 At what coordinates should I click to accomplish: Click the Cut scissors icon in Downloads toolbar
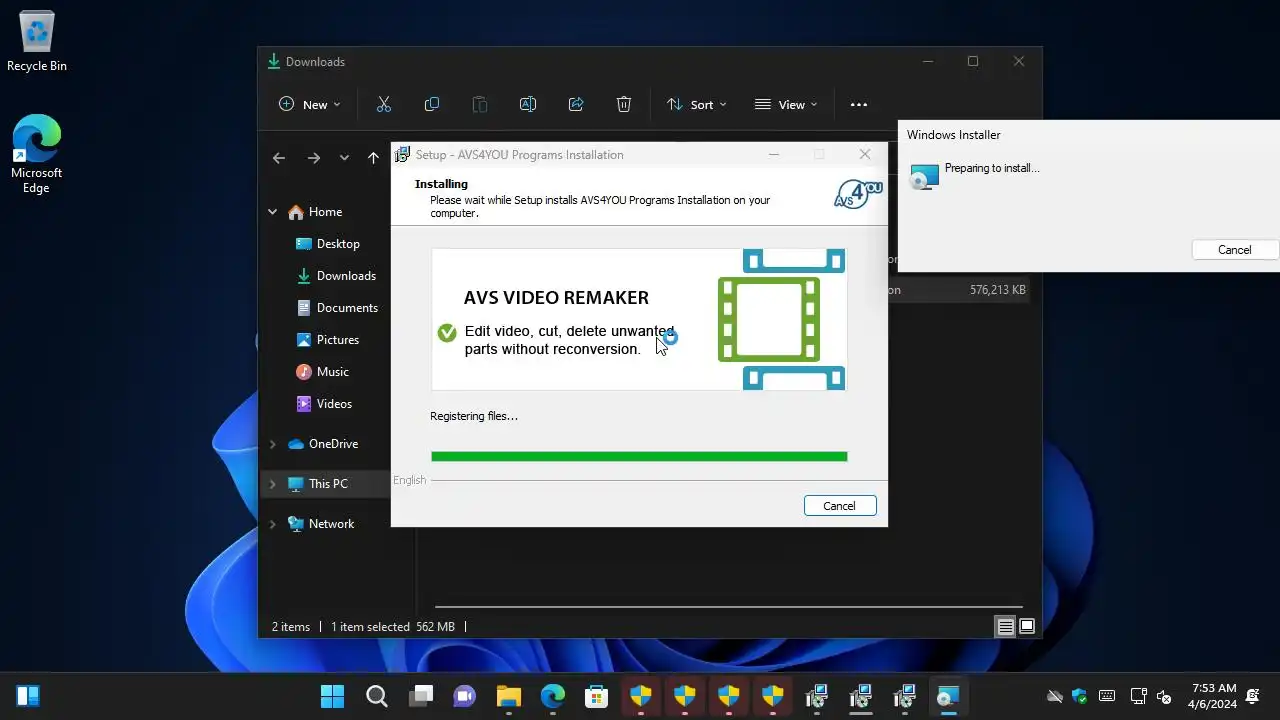[x=384, y=104]
